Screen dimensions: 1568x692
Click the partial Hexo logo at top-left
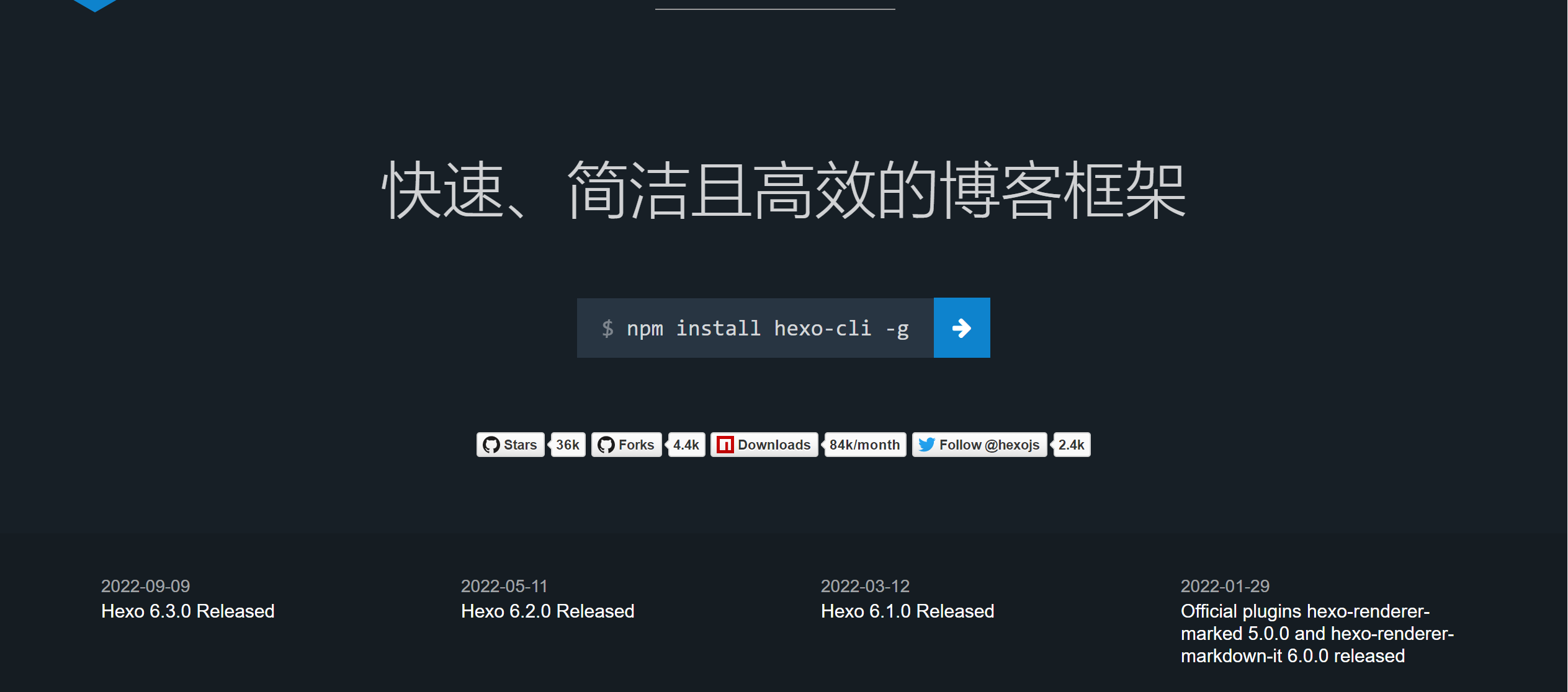94,5
